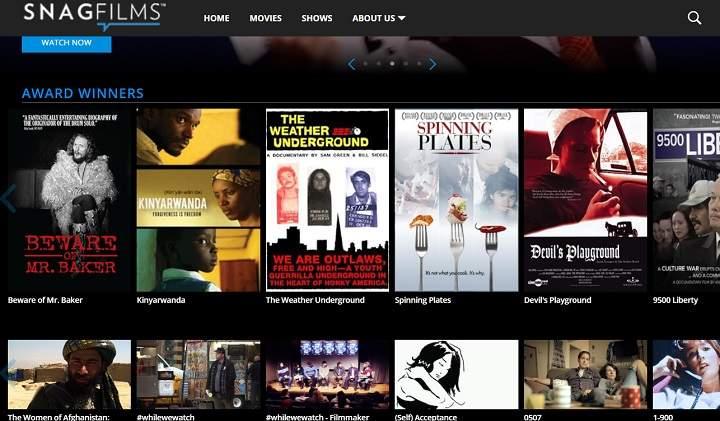
Task: Select the first carousel pagination dot
Action: point(365,64)
